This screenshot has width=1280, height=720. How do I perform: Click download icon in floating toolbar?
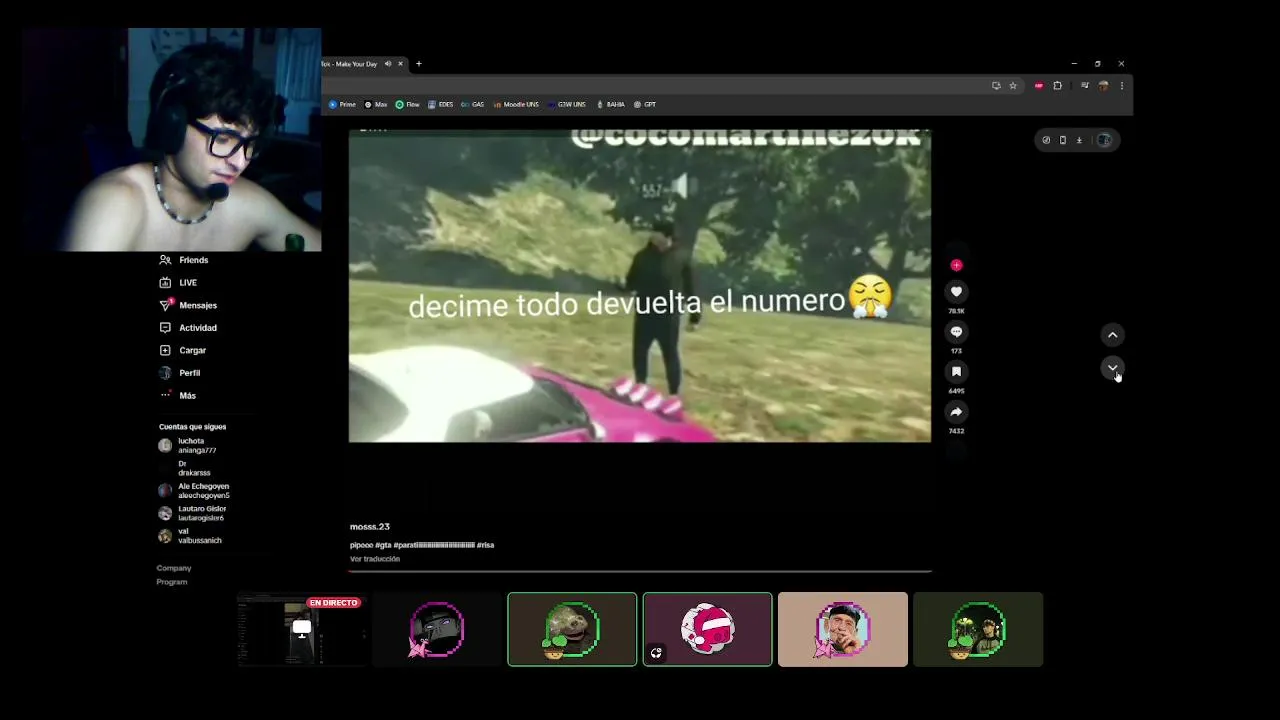[1079, 140]
